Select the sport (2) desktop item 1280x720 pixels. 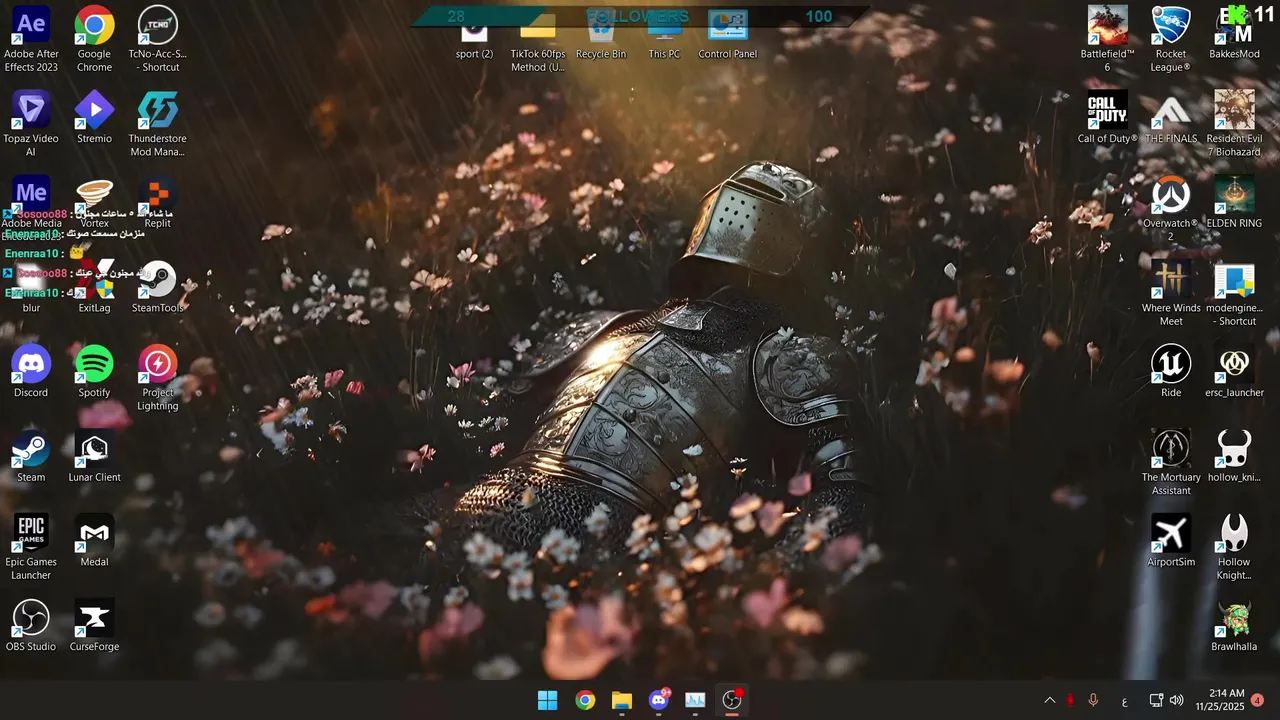tap(474, 36)
